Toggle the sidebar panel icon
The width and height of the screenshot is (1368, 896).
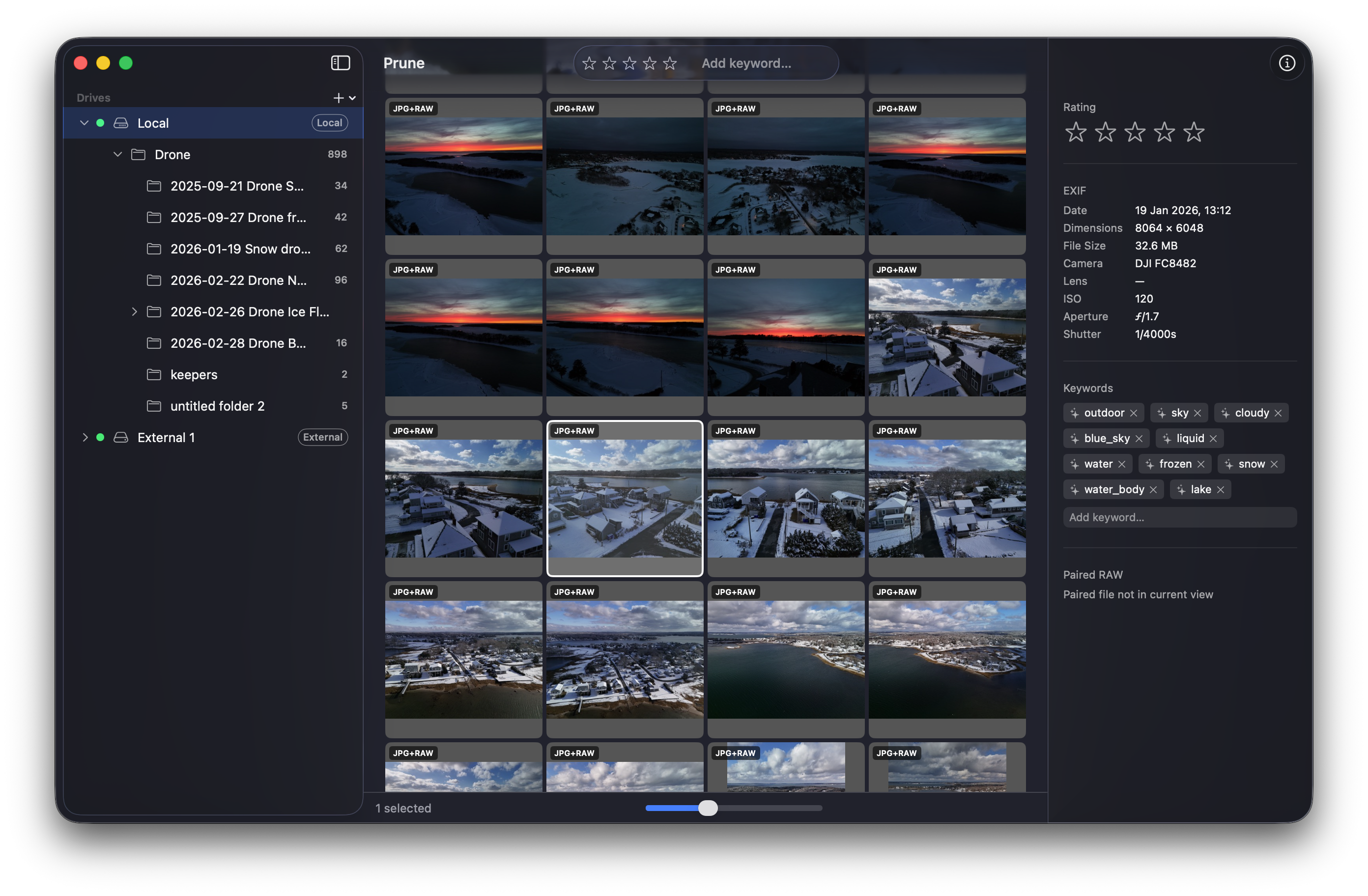[340, 63]
